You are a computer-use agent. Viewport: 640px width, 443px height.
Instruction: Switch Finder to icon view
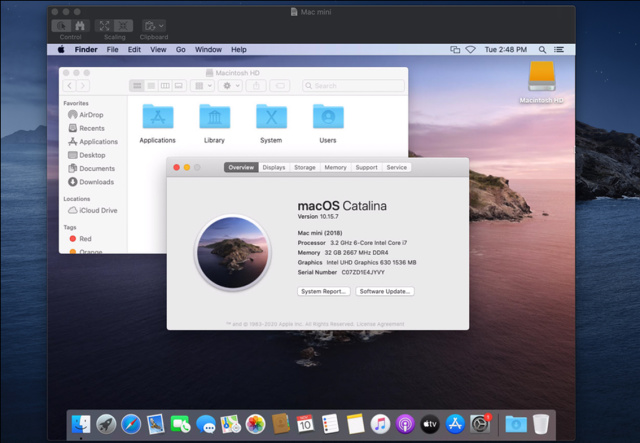[138, 86]
